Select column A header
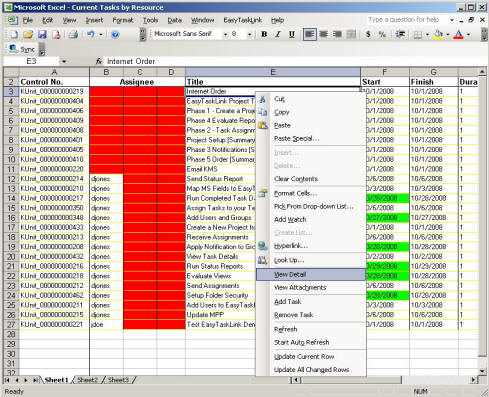The image size is (489, 397). tap(54, 72)
